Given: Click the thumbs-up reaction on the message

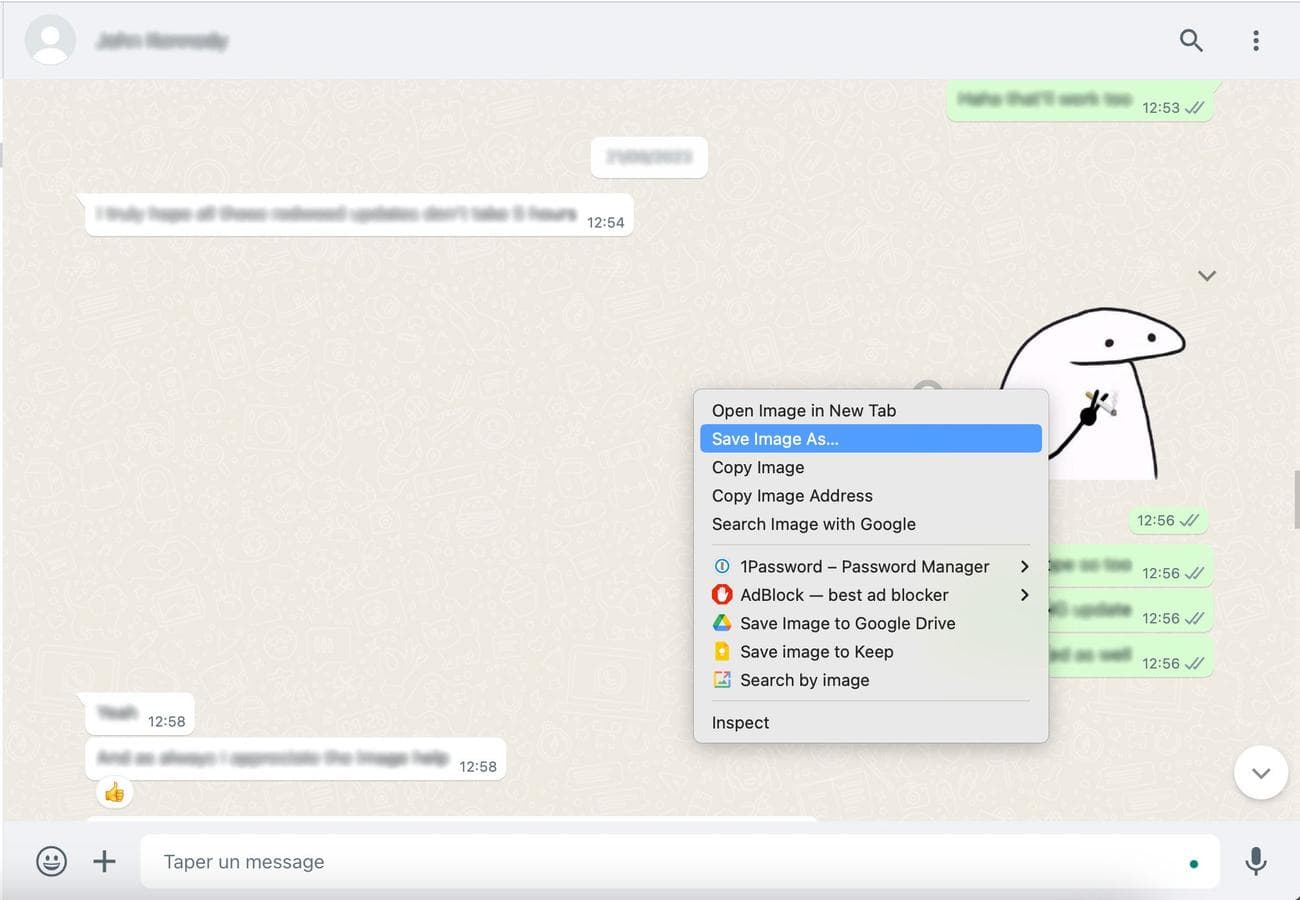Looking at the screenshot, I should pyautogui.click(x=114, y=791).
